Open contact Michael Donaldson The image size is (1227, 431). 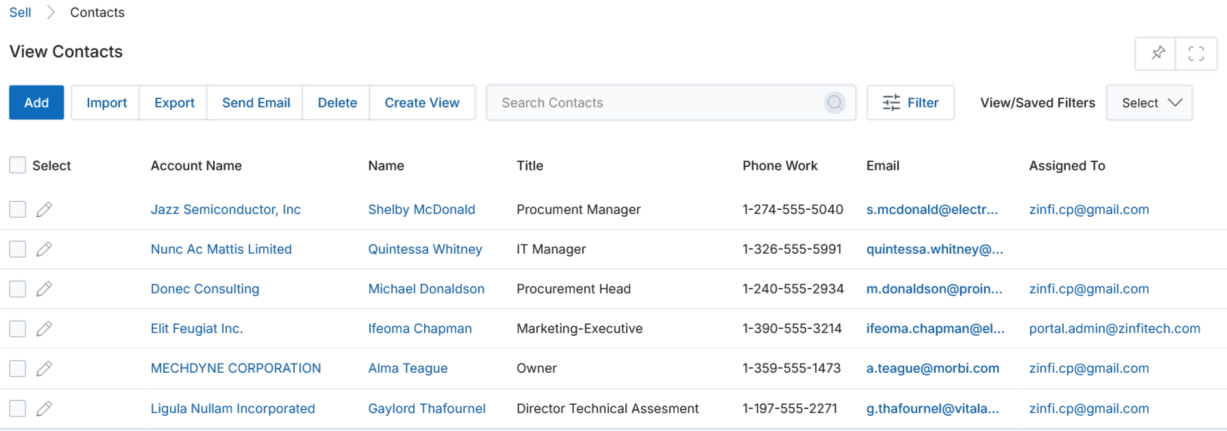pos(426,289)
